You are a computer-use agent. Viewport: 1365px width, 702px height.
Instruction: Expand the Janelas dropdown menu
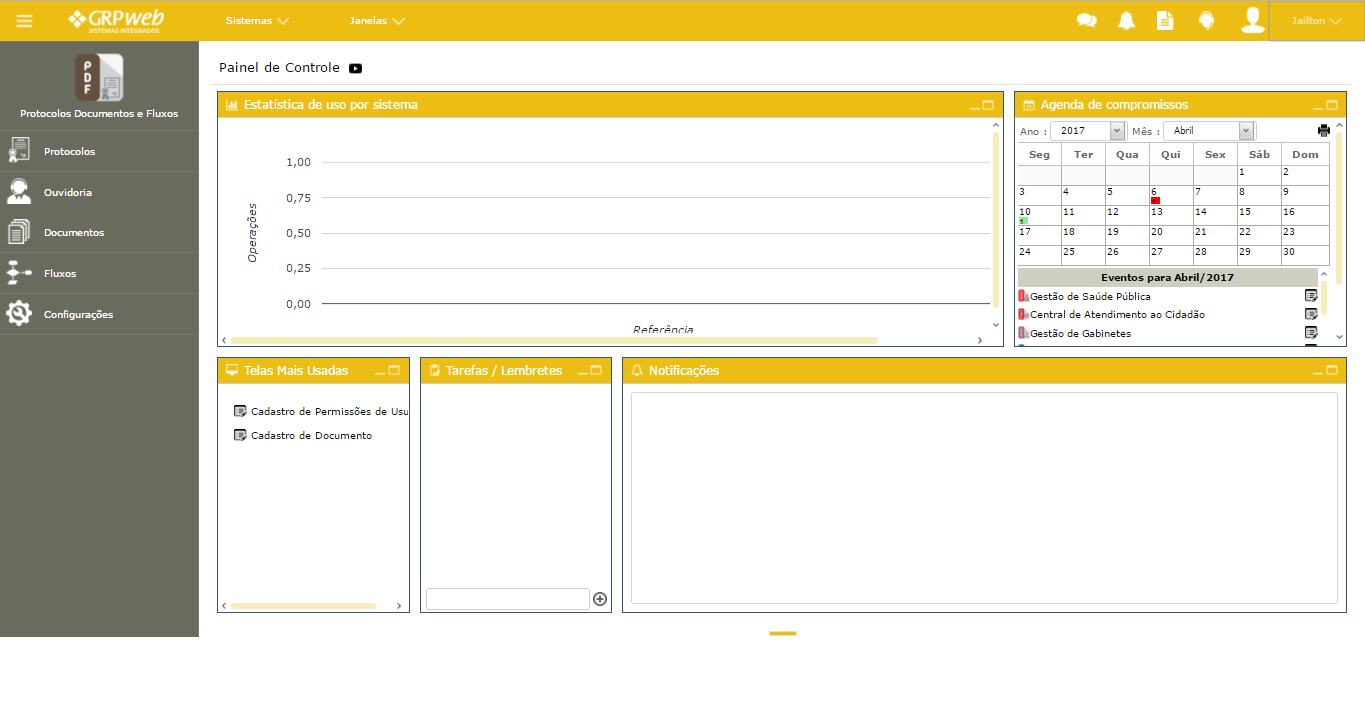pos(377,21)
